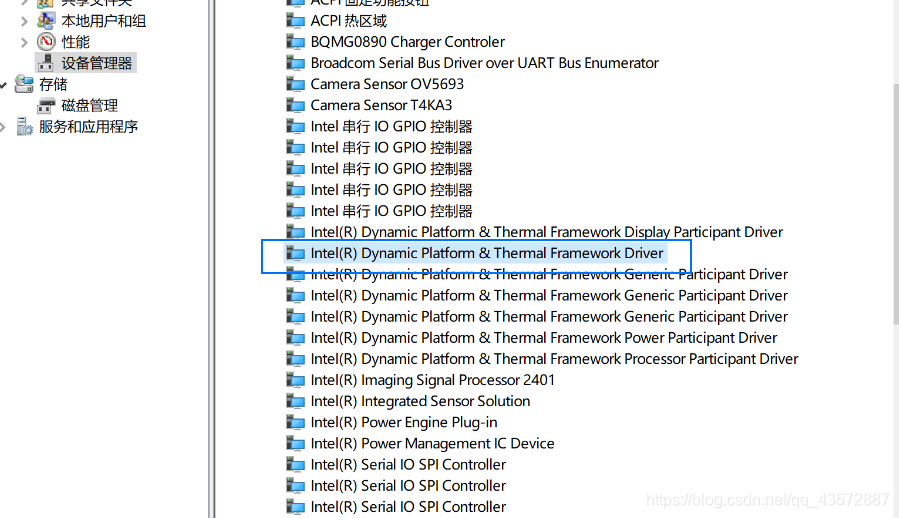This screenshot has width=899, height=518.
Task: Expand the 本地用户和组 tree node arrow
Action: pyautogui.click(x=24, y=21)
